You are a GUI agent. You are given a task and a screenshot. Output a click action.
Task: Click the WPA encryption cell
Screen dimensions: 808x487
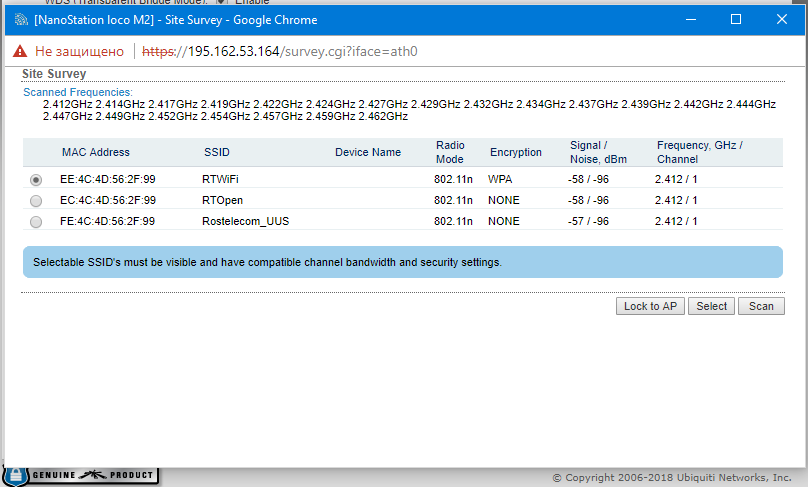point(500,179)
